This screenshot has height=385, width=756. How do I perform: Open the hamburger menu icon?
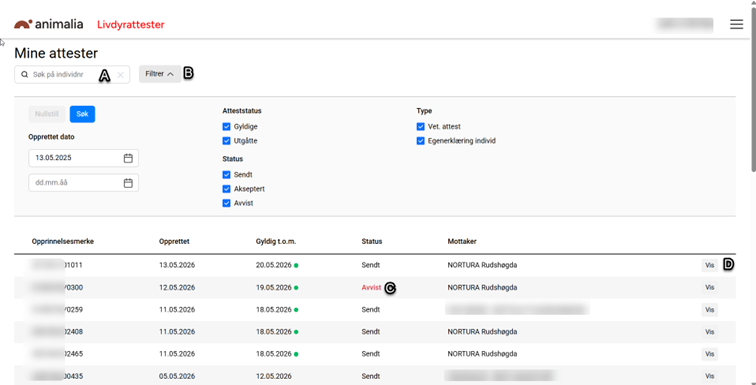pyautogui.click(x=736, y=25)
